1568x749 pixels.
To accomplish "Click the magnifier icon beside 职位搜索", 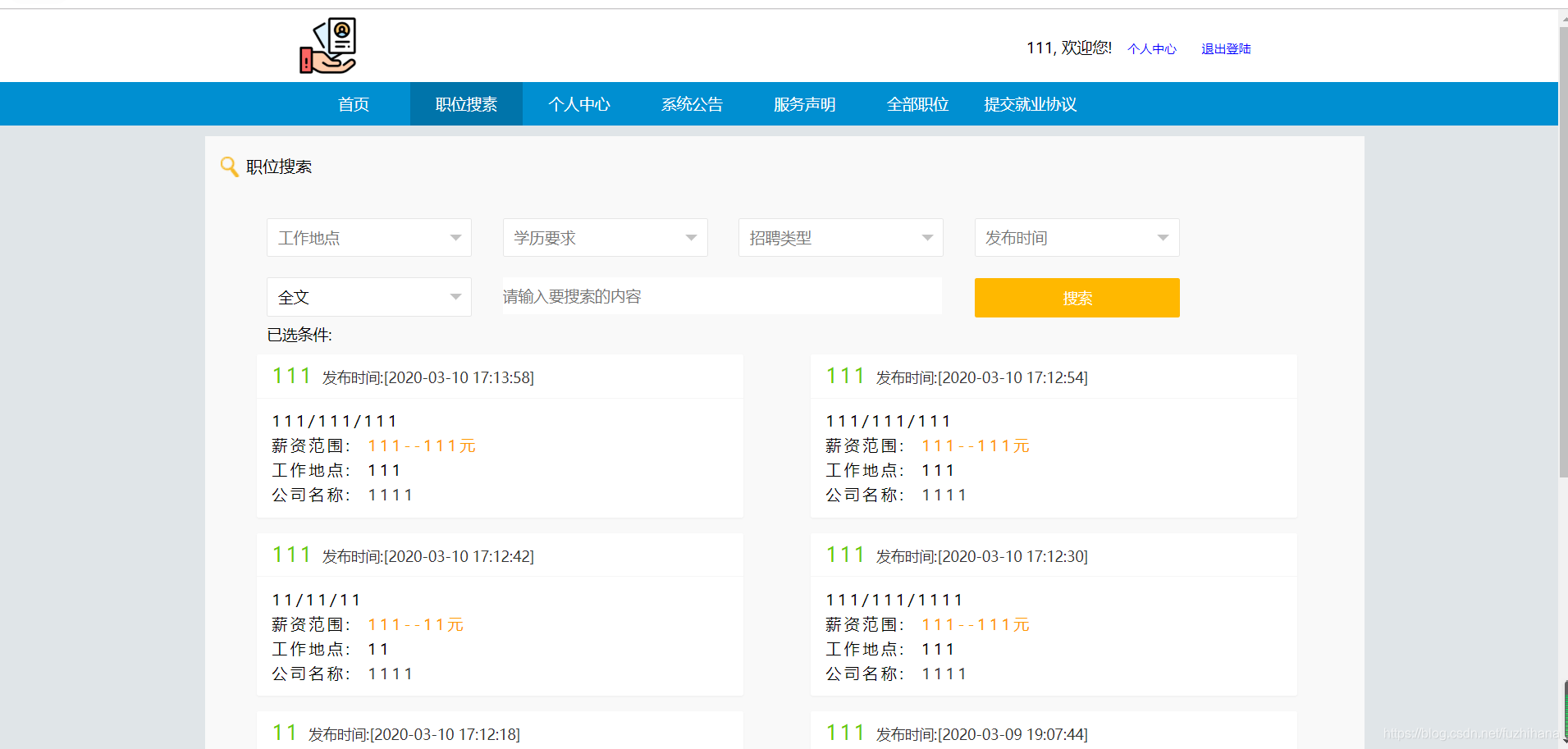I will coord(230,167).
